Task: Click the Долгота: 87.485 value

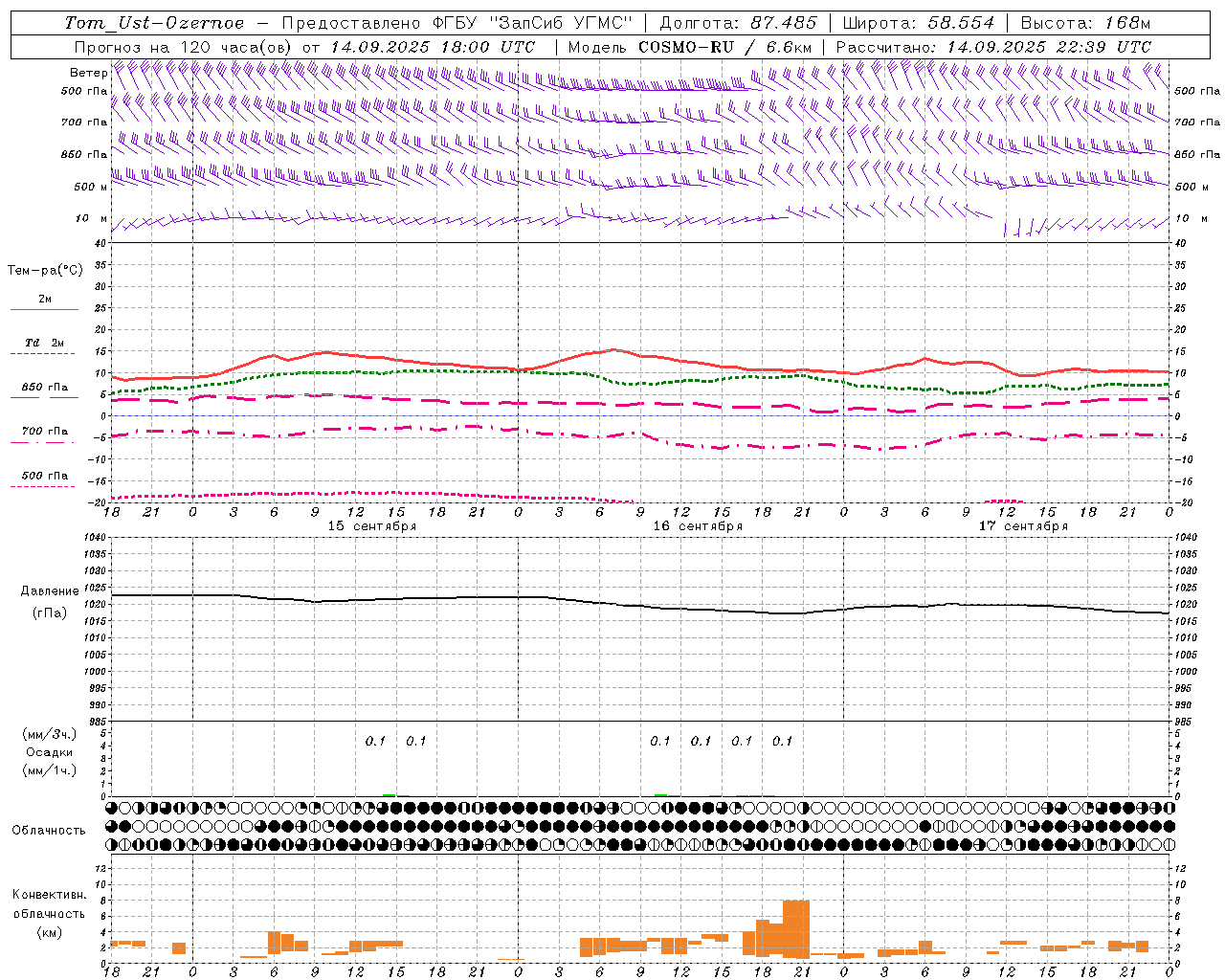Action: [x=739, y=23]
